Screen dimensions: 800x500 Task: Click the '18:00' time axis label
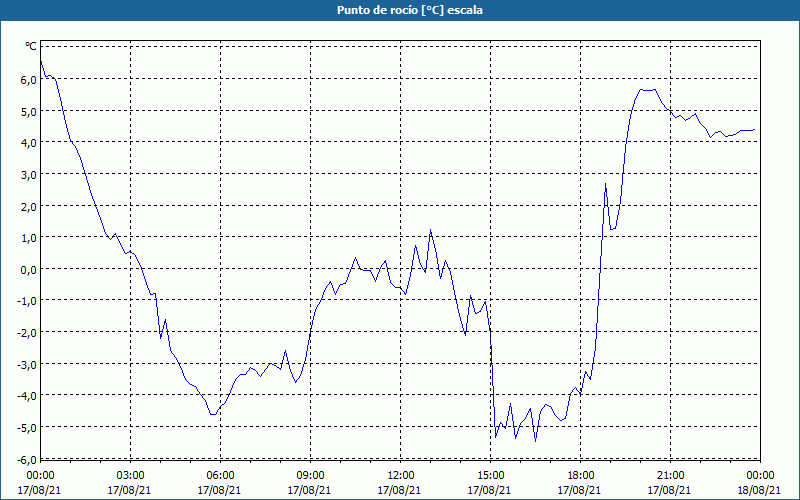pyautogui.click(x=580, y=476)
